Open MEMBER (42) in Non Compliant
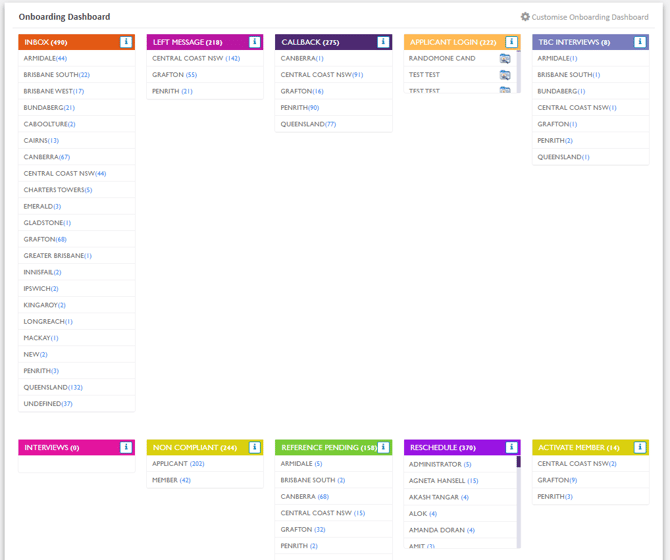The height and width of the screenshot is (560, 670). click(x=171, y=480)
